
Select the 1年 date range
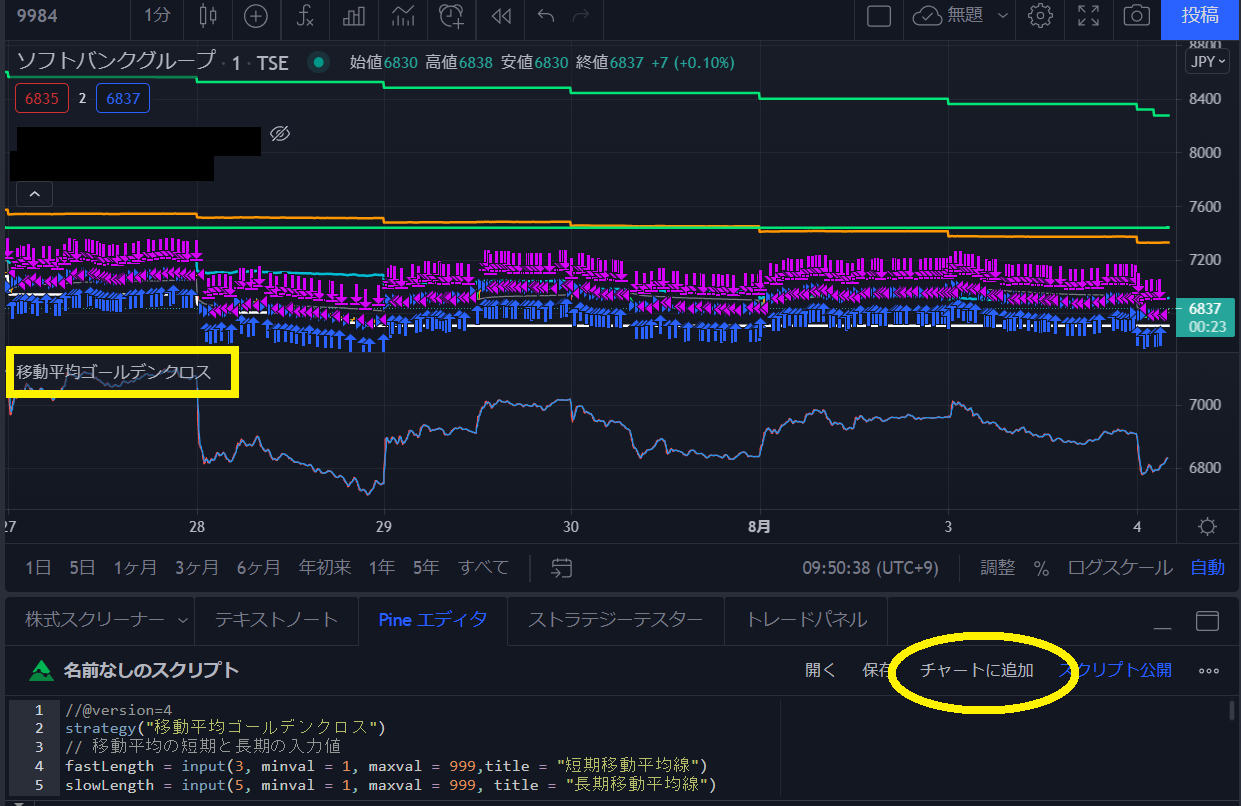click(382, 568)
